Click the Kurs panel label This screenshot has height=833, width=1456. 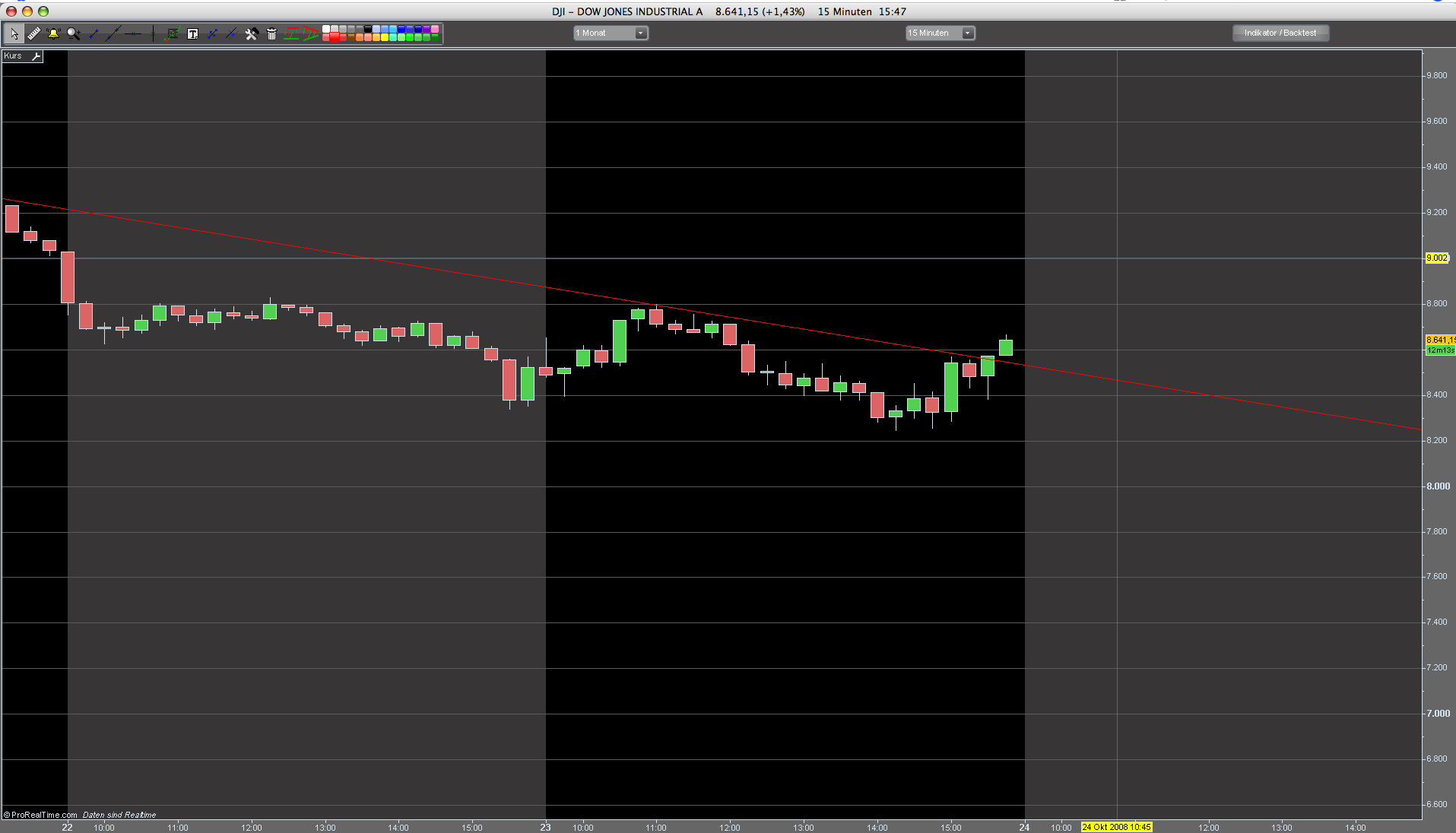[x=14, y=56]
